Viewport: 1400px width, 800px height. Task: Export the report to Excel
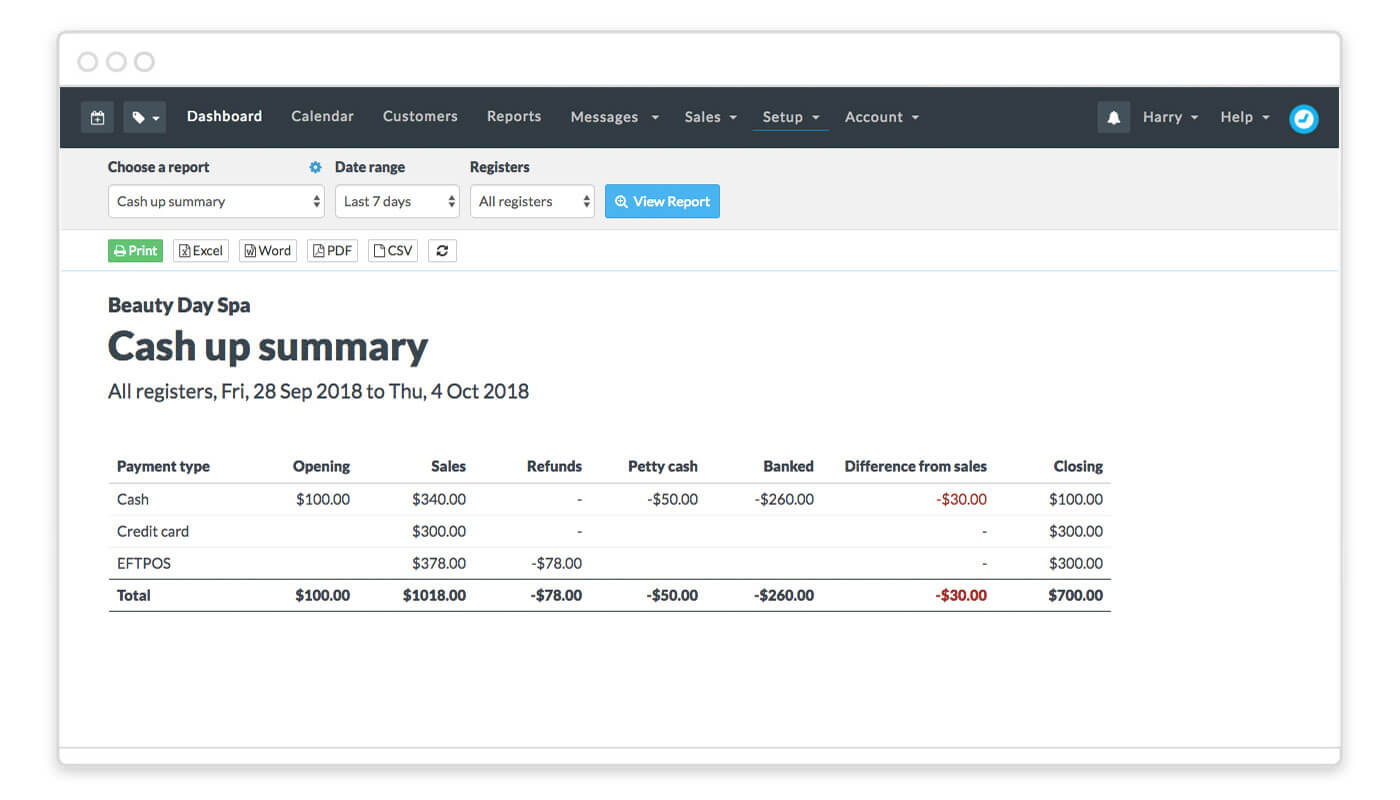[x=200, y=250]
